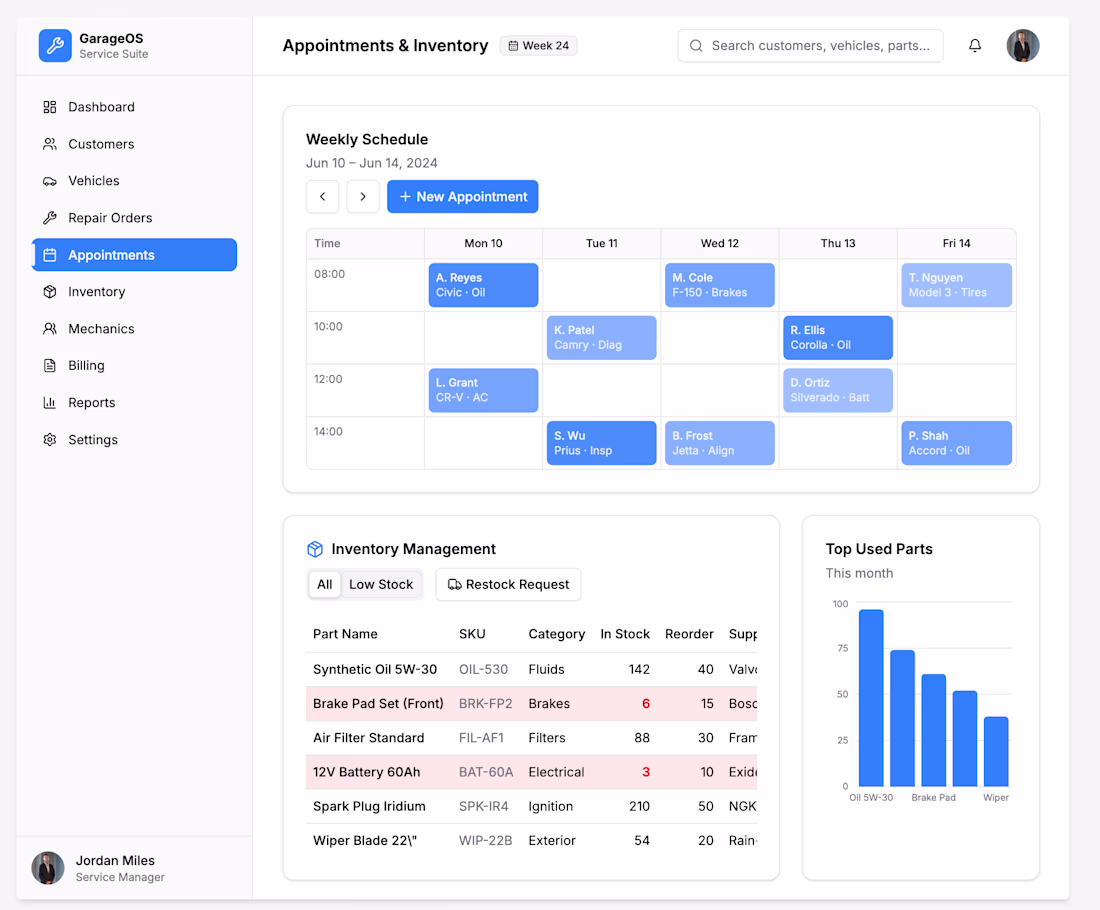Click Jordan Miles avatar in sidebar footer
Screen dimensions: 1100x910
click(x=48, y=868)
